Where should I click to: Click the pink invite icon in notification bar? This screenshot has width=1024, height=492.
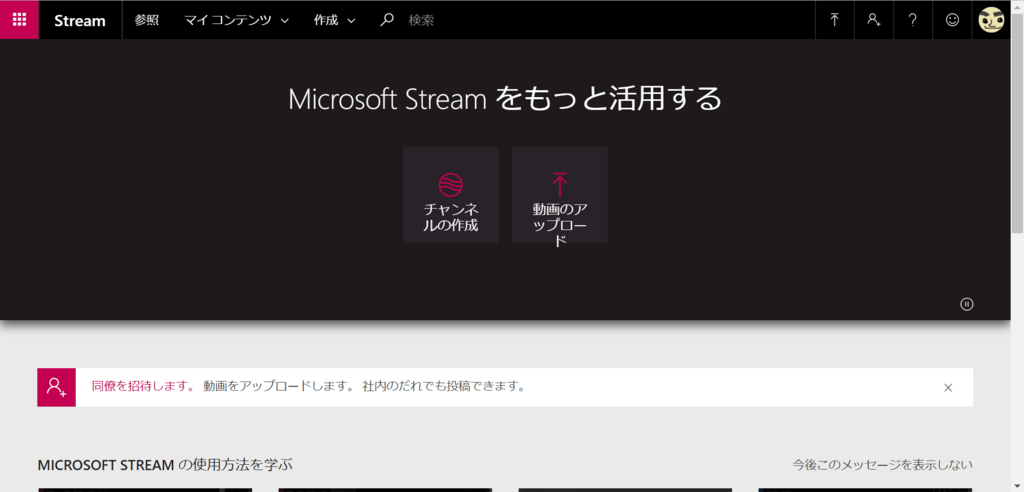click(x=56, y=387)
